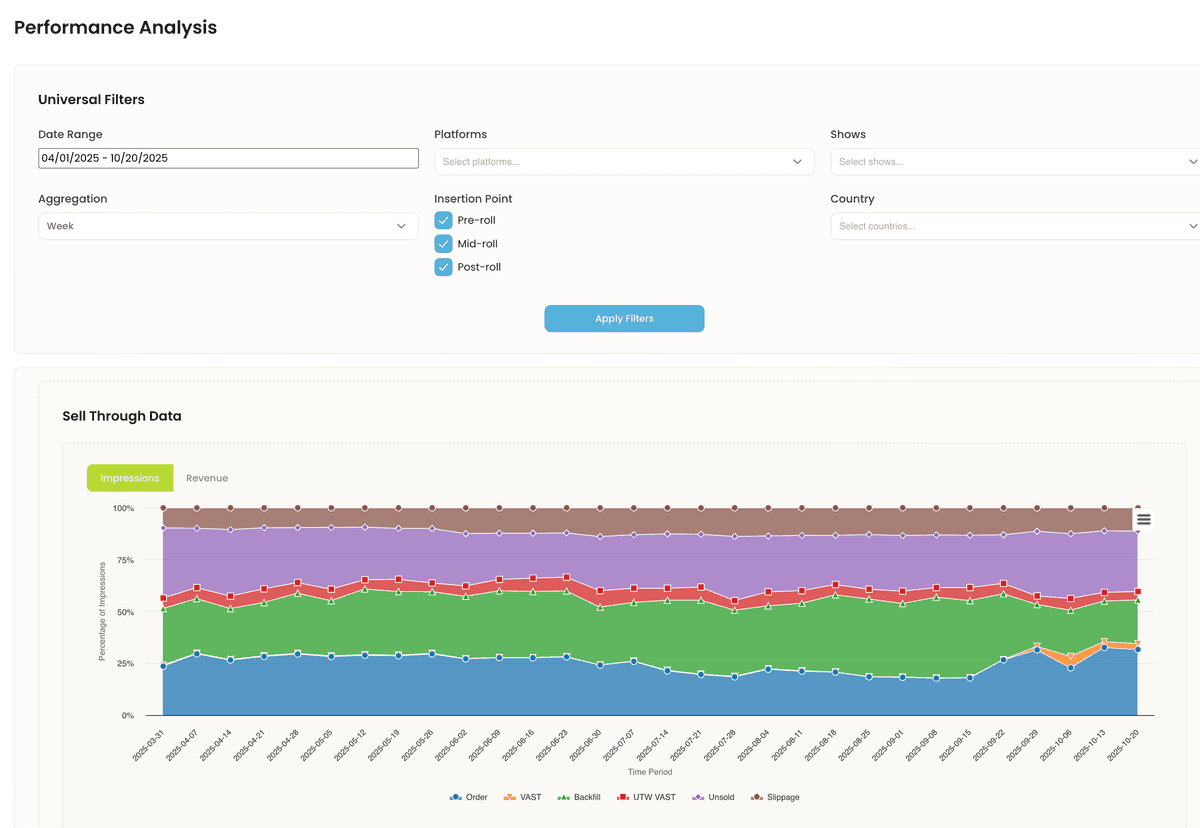Open the Platforms dropdown
Image resolution: width=1200 pixels, height=828 pixels.
[x=624, y=162]
